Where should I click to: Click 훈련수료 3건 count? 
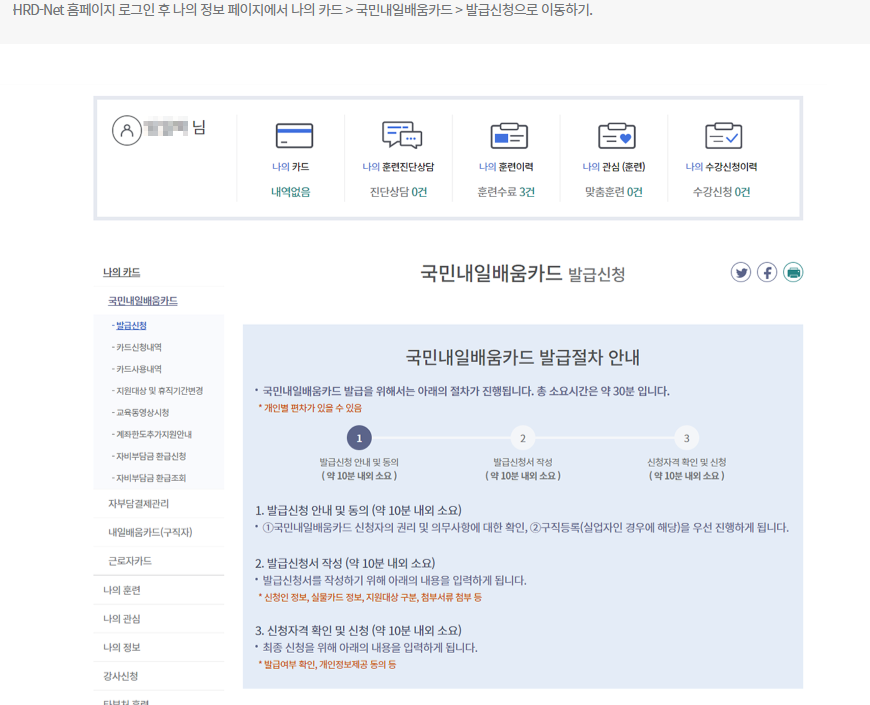[506, 192]
